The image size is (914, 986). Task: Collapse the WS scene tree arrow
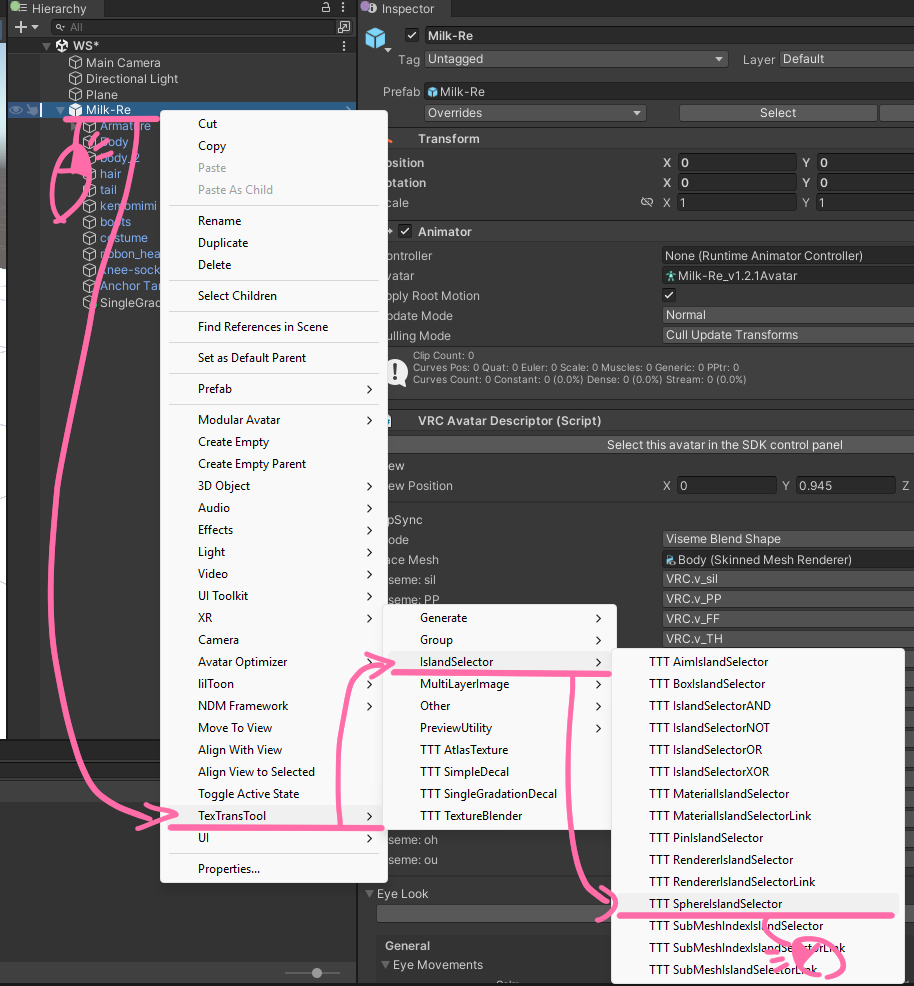(x=46, y=46)
